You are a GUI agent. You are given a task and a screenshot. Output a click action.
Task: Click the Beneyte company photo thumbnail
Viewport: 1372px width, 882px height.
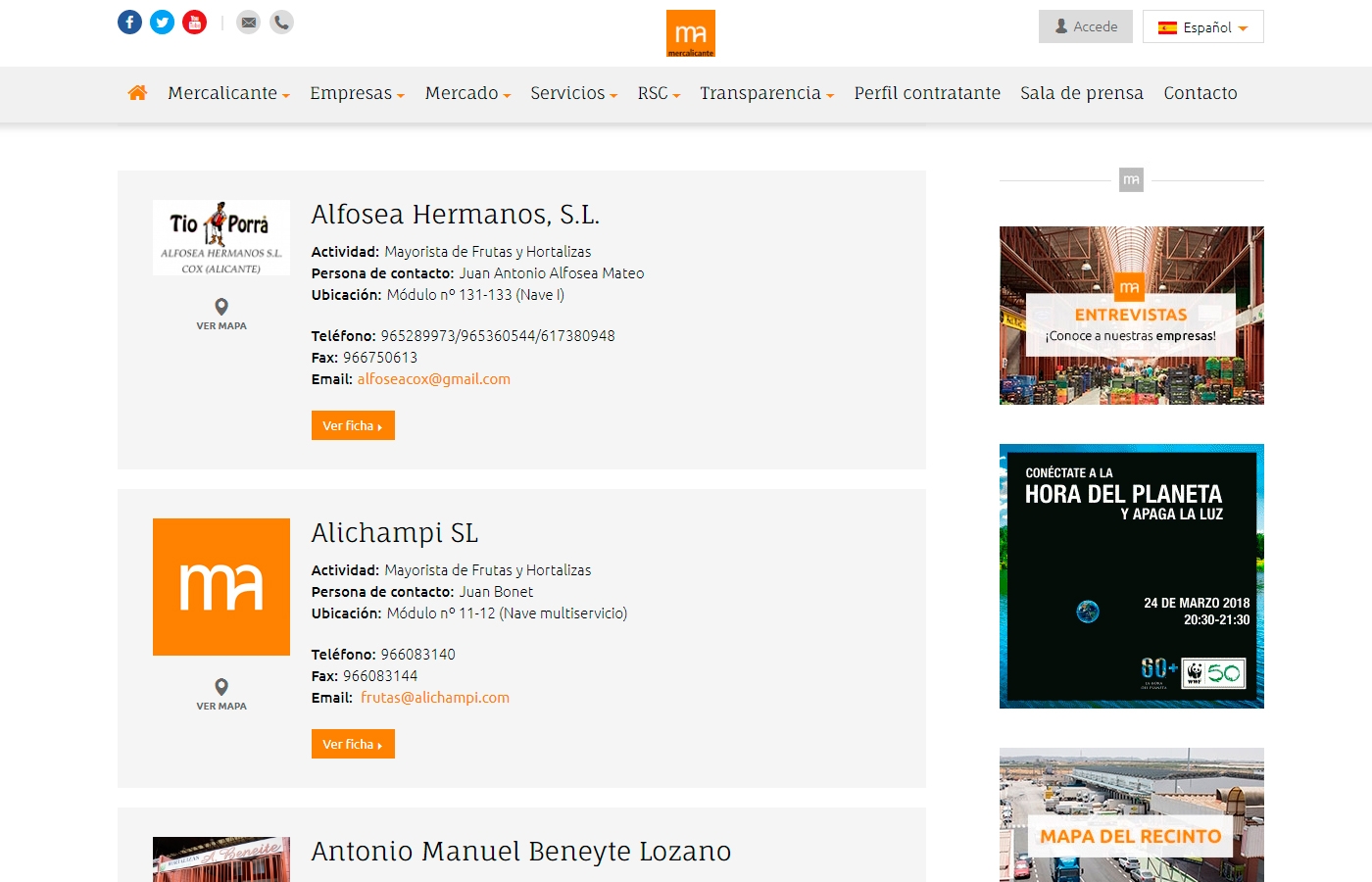click(221, 859)
